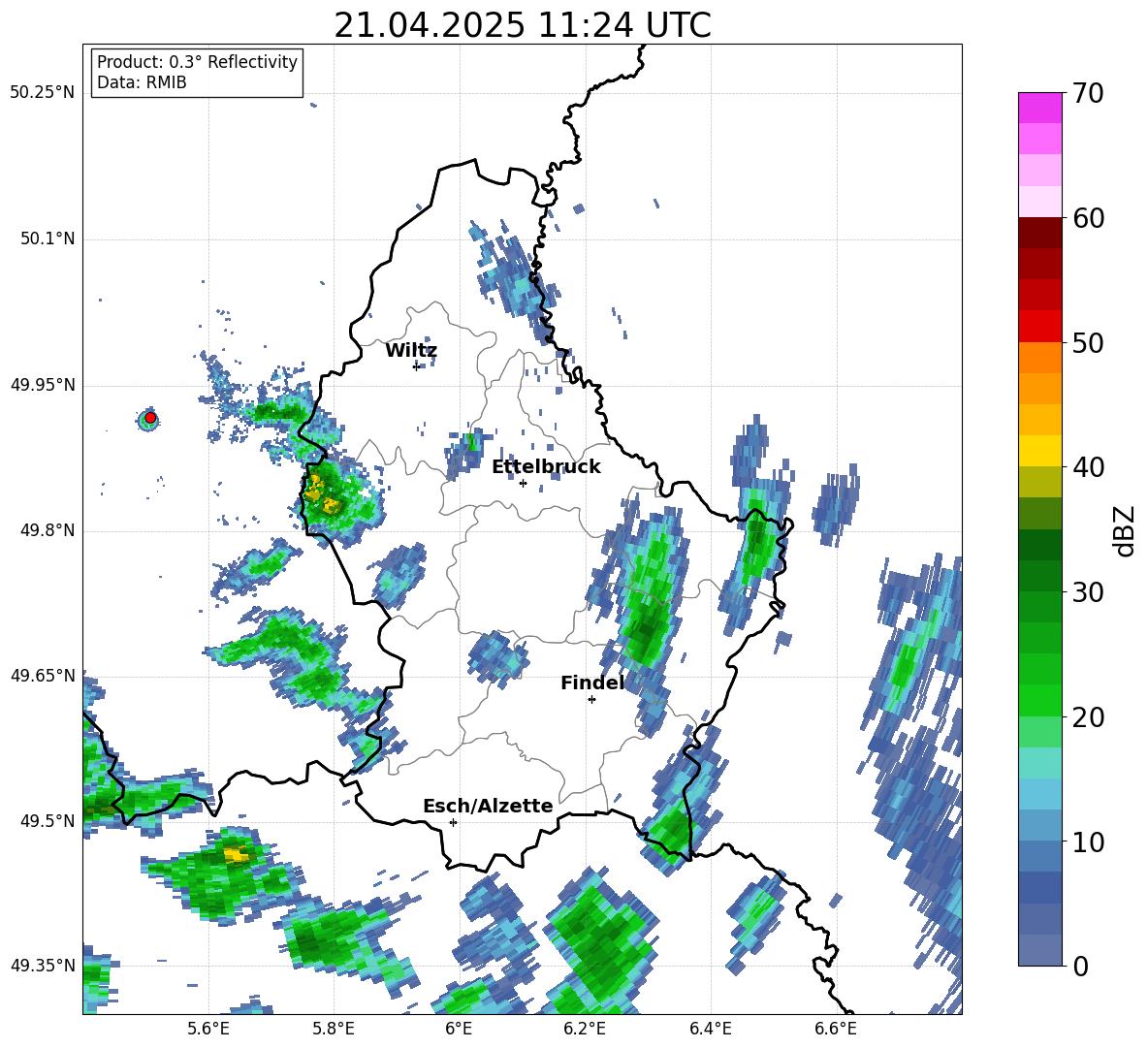Viewport: 1148px width, 1048px height.
Task: Click the Findel location cross marker
Action: coord(591,700)
